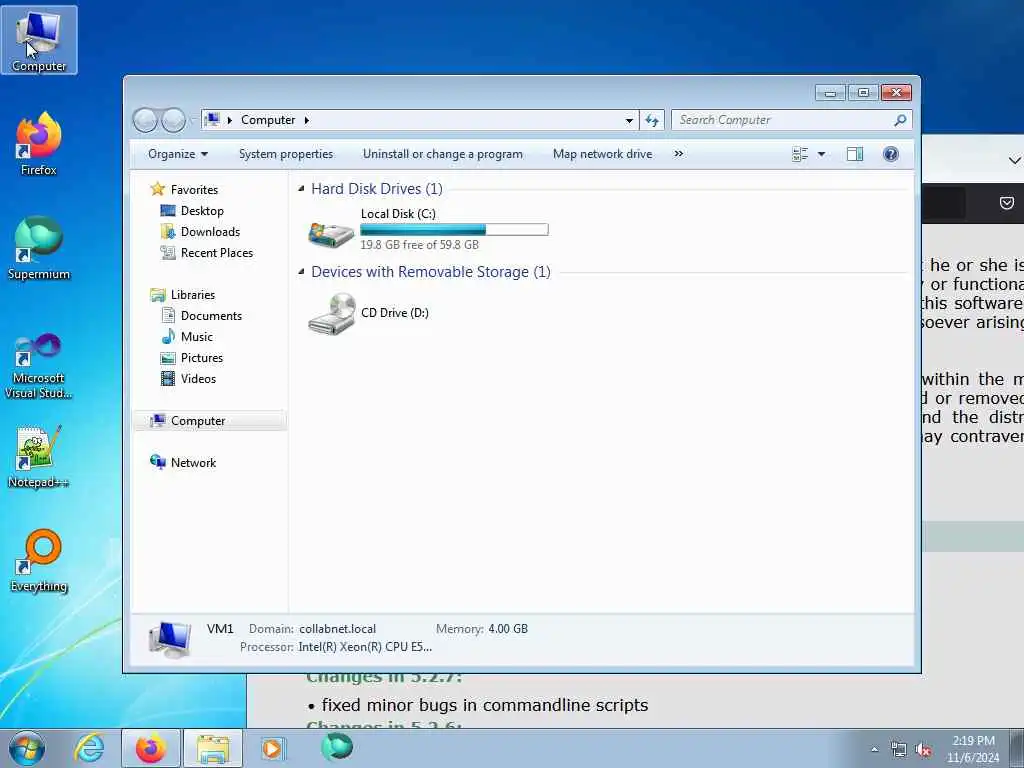Click the VM1 computer icon in details pane
This screenshot has height=768, width=1024.
click(x=170, y=639)
